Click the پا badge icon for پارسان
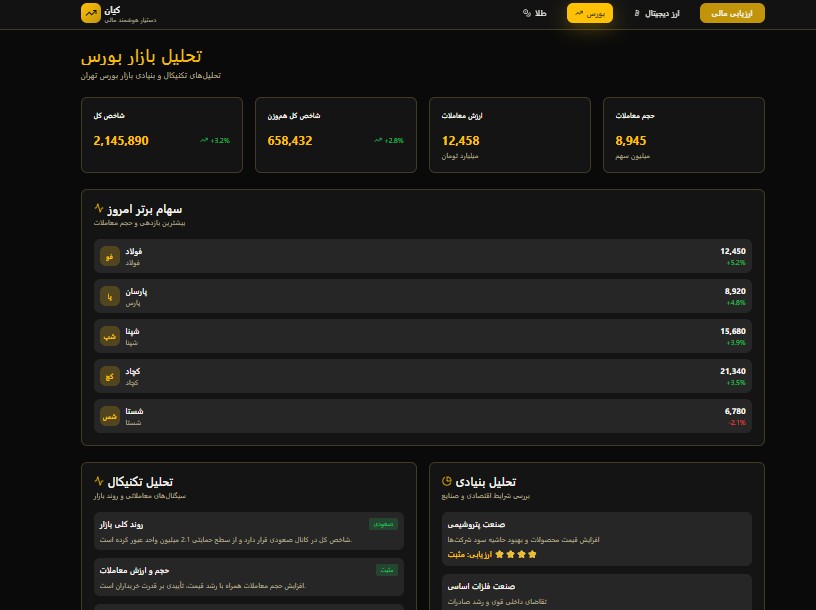Image resolution: width=816 pixels, height=610 pixels. coord(109,296)
